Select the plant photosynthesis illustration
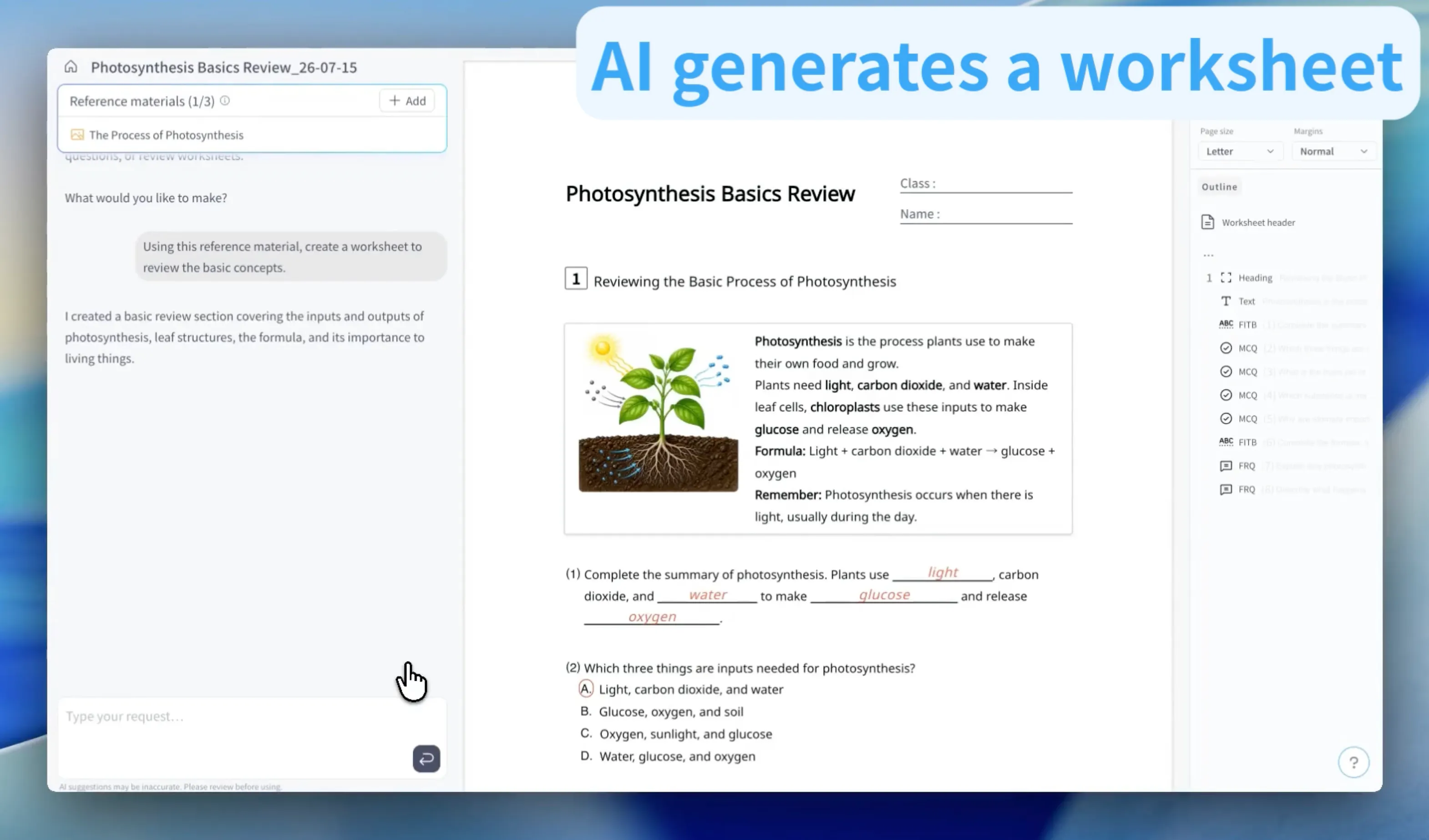1429x840 pixels. (658, 413)
